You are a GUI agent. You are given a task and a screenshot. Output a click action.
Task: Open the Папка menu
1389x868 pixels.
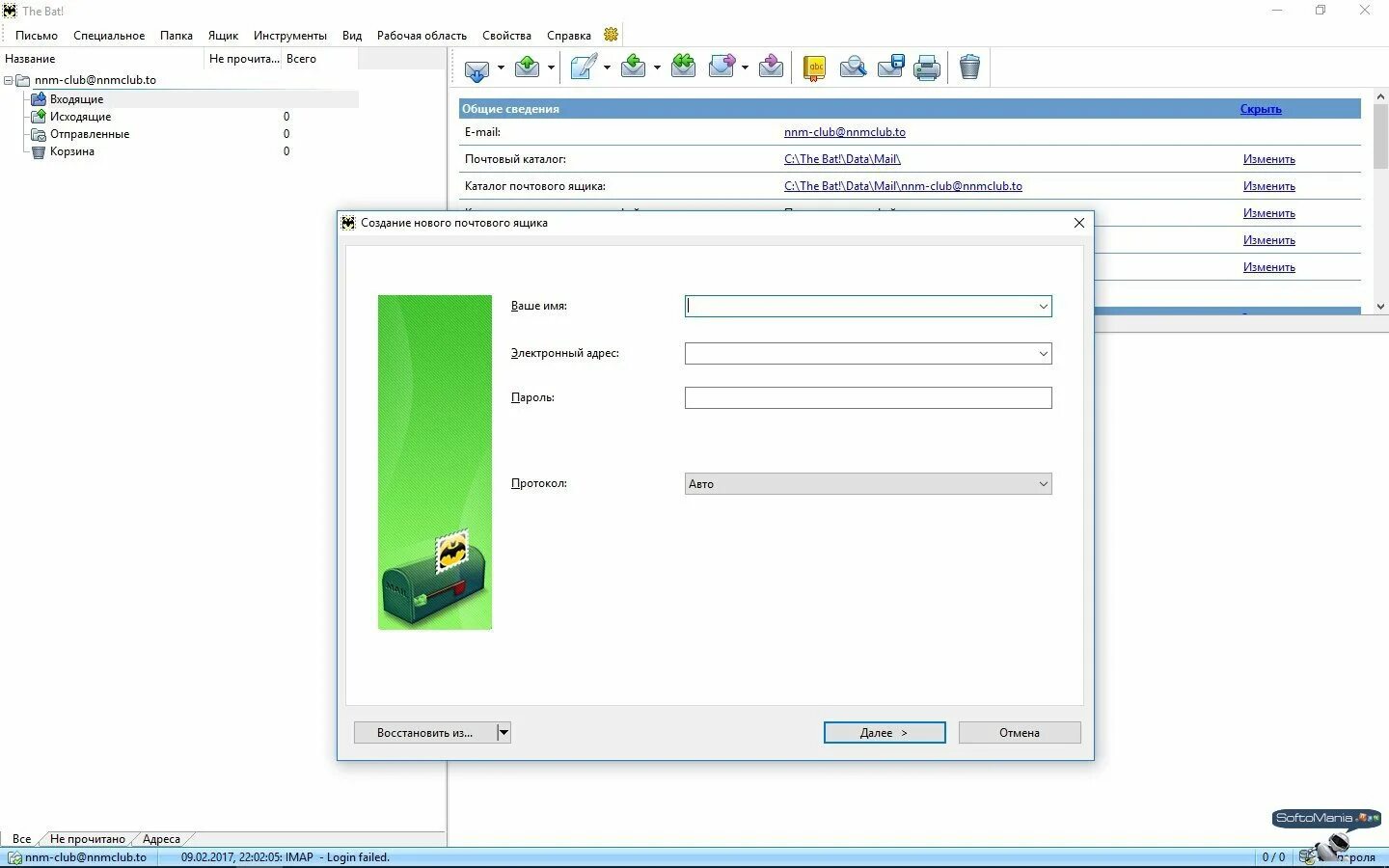[177, 36]
